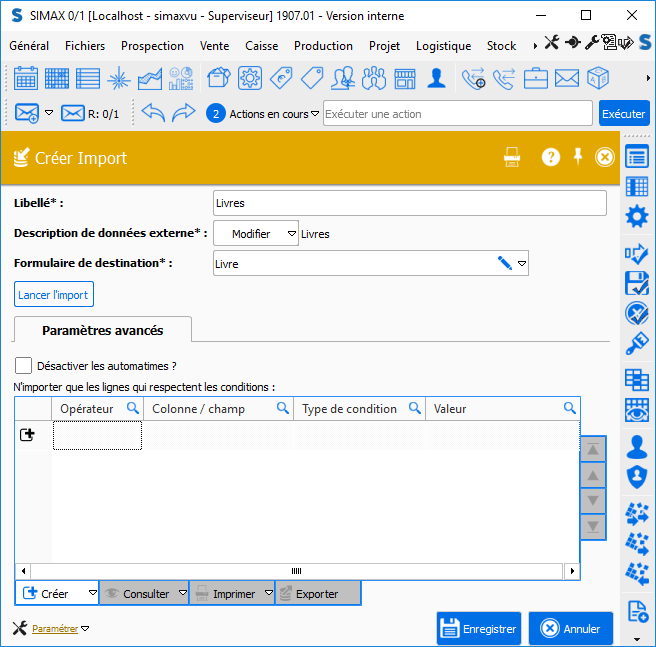This screenshot has width=656, height=647.
Task: Click the calendar icon in the top toolbar
Action: tap(26, 78)
